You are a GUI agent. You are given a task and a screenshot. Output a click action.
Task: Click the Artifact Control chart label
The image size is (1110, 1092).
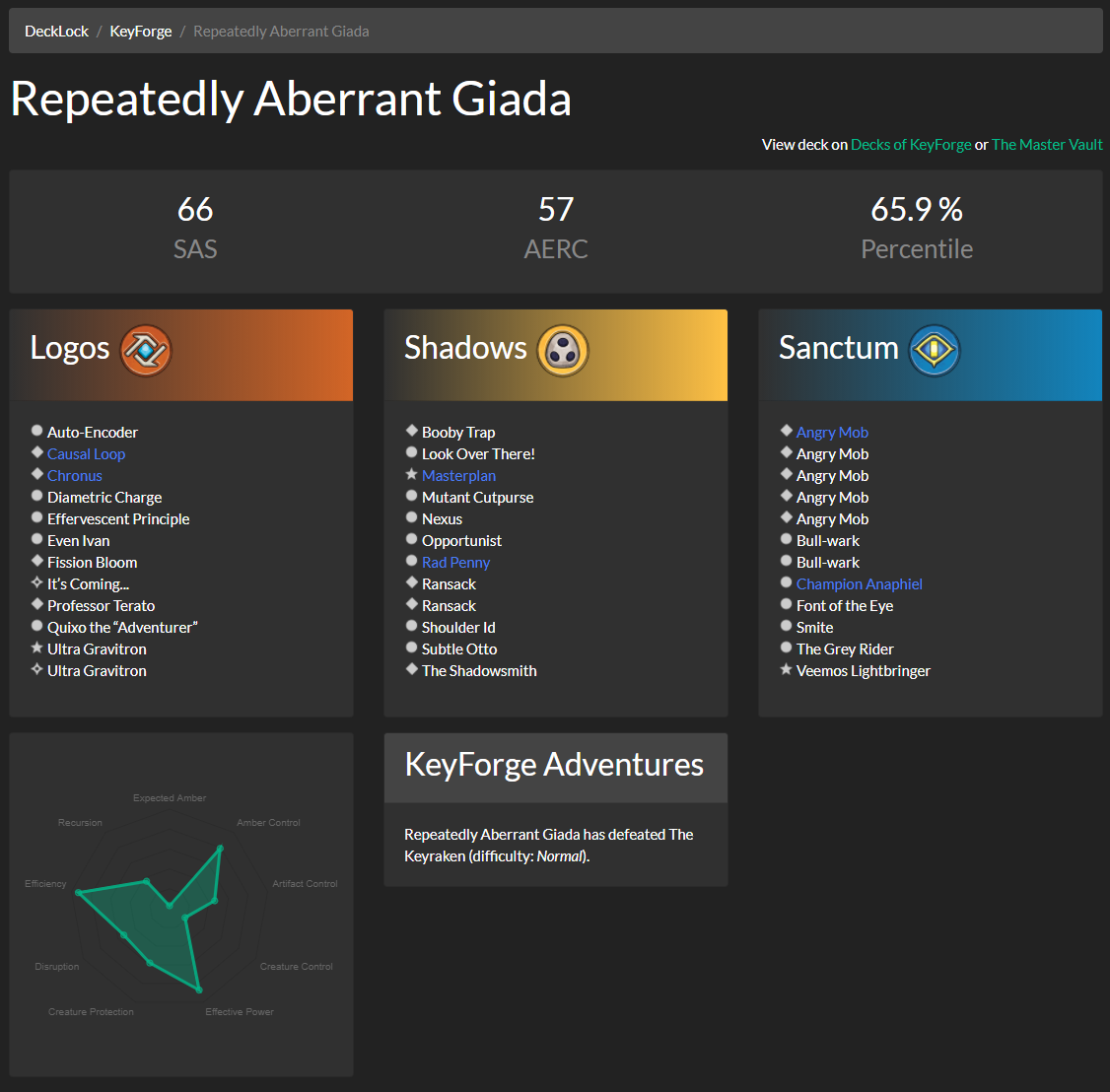click(306, 883)
